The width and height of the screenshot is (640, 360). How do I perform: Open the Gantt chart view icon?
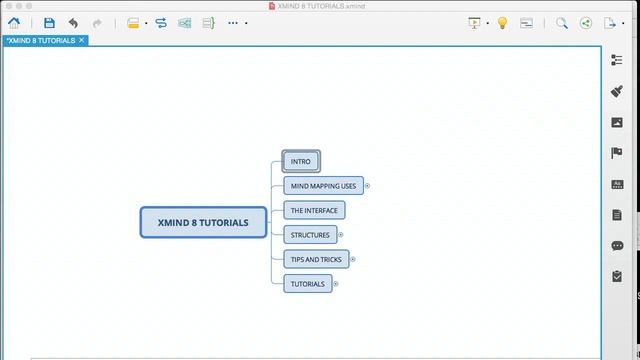coord(527,23)
